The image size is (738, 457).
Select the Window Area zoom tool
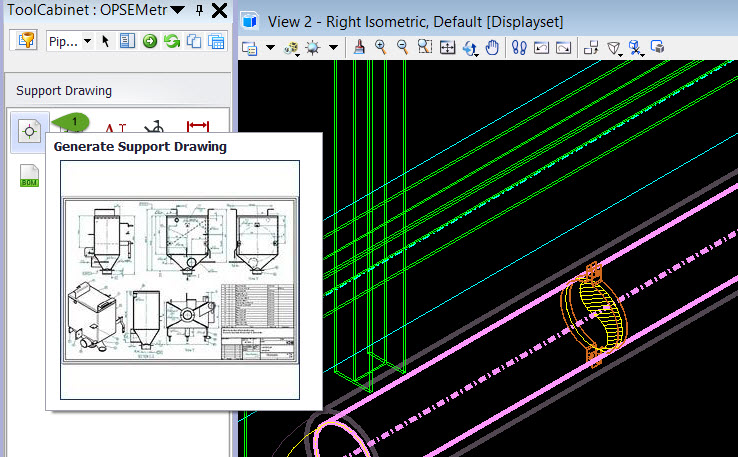425,47
